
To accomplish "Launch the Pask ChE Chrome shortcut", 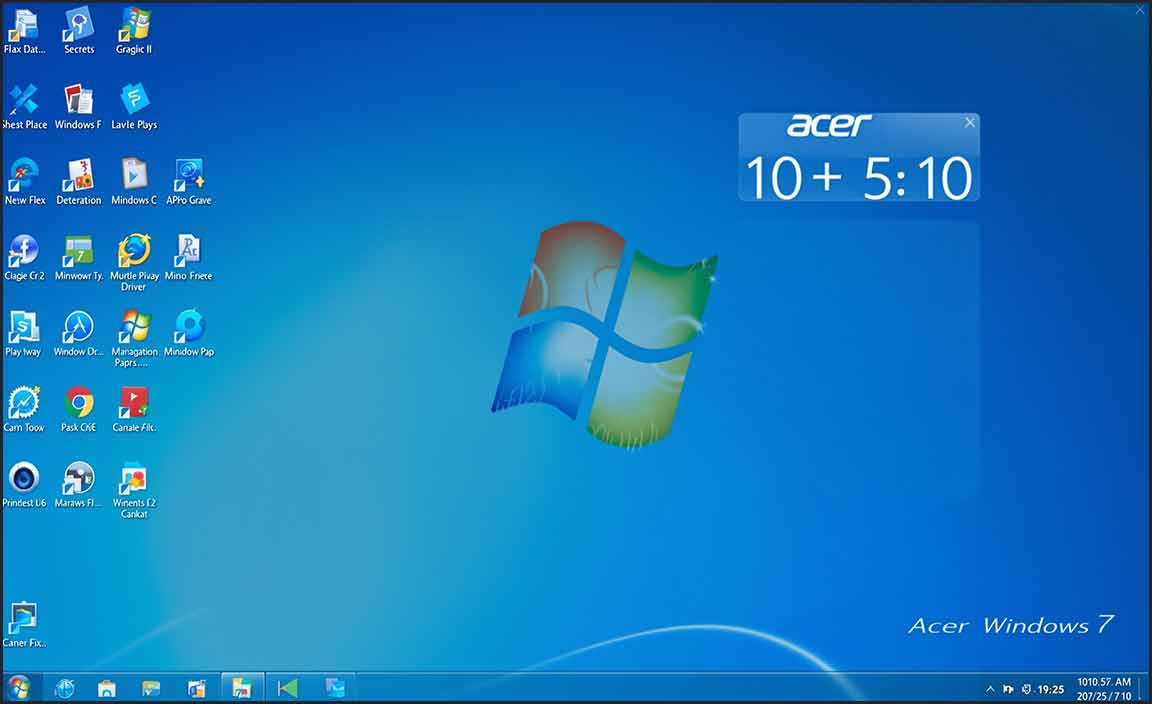I will pyautogui.click(x=79, y=409).
